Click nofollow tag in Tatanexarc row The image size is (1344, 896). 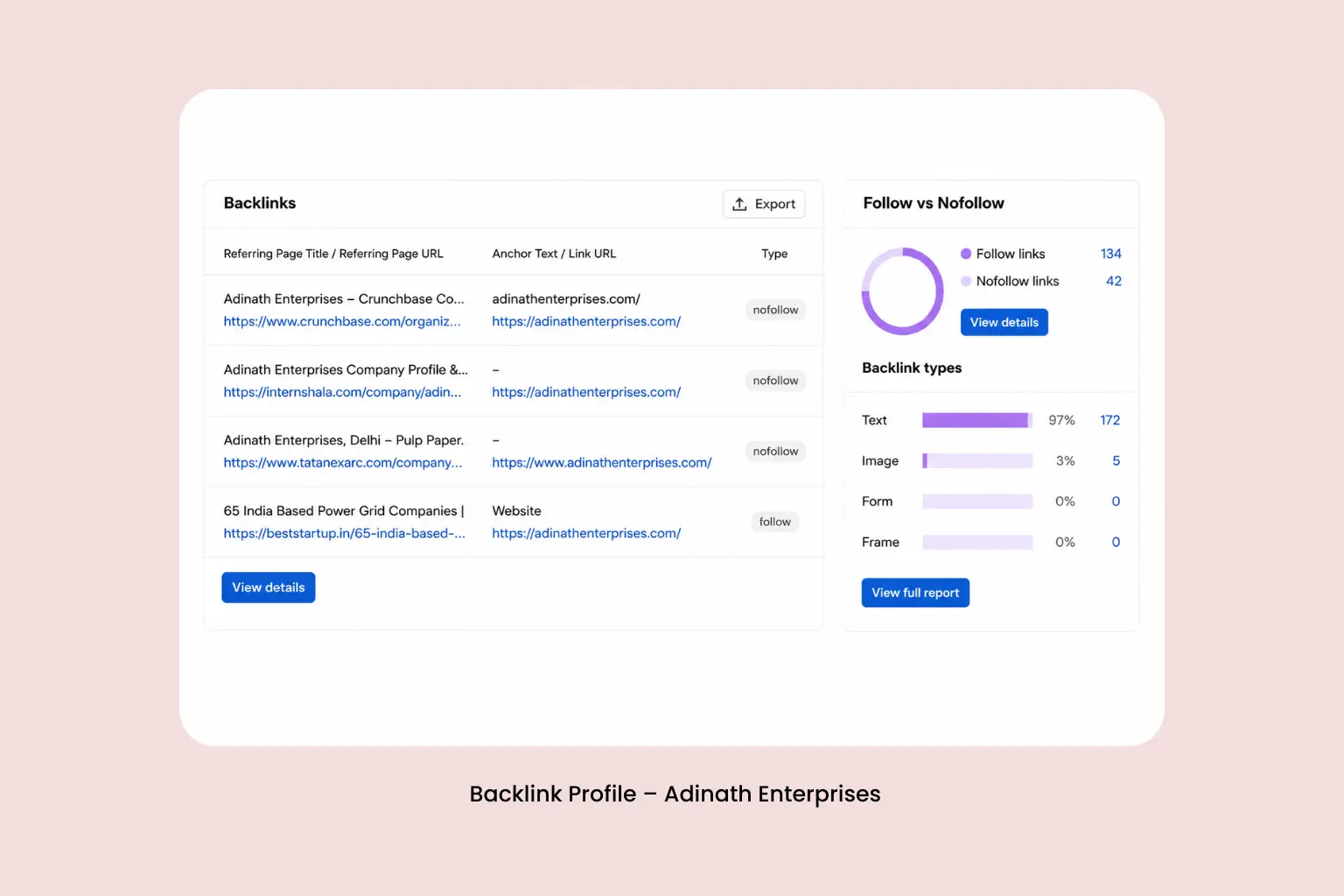click(x=775, y=451)
